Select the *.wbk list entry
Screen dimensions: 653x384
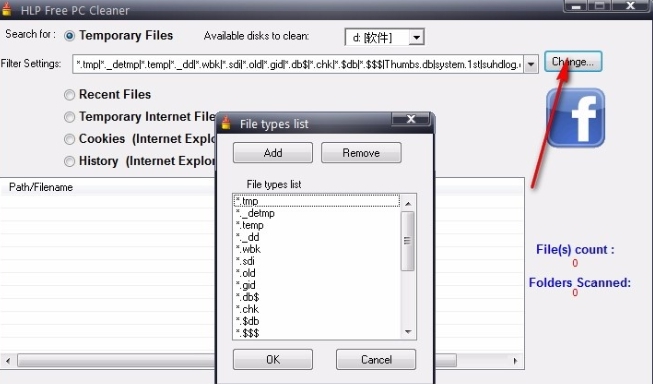click(x=317, y=249)
